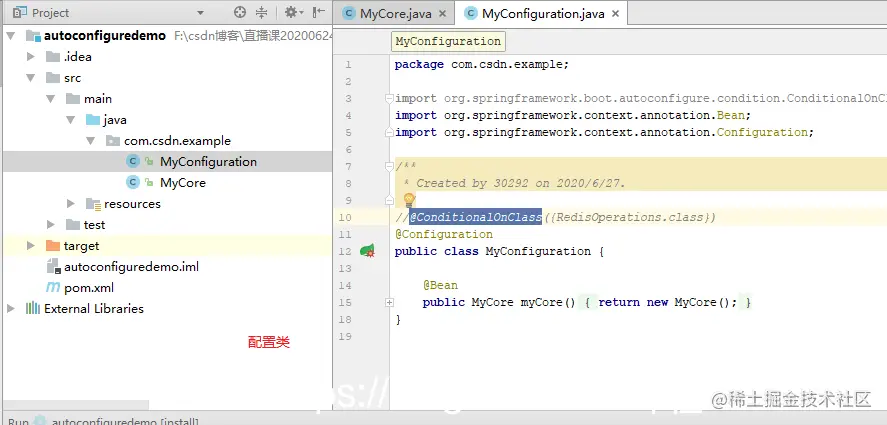The width and height of the screenshot is (887, 425).
Task: Click the Spring bean gutter icon on line 12
Action: [367, 251]
